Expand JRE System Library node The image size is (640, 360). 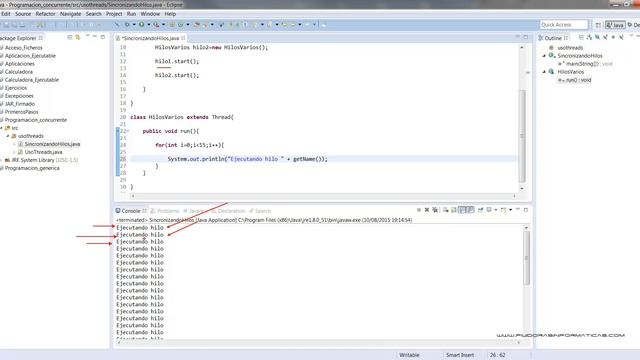[x=2, y=160]
